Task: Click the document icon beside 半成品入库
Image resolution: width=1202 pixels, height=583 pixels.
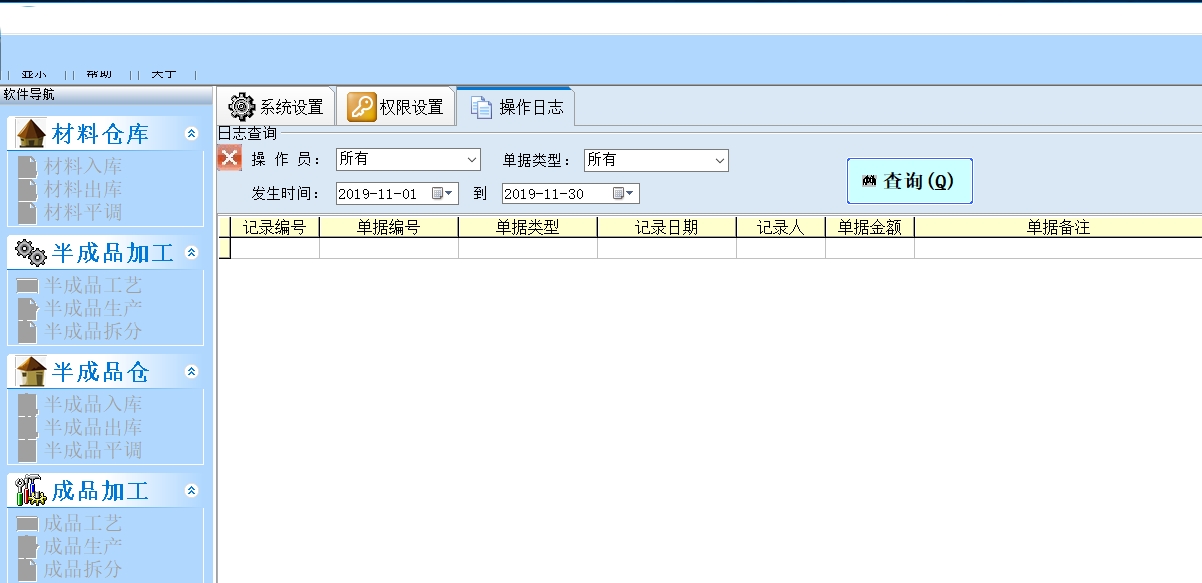Action: [28, 405]
